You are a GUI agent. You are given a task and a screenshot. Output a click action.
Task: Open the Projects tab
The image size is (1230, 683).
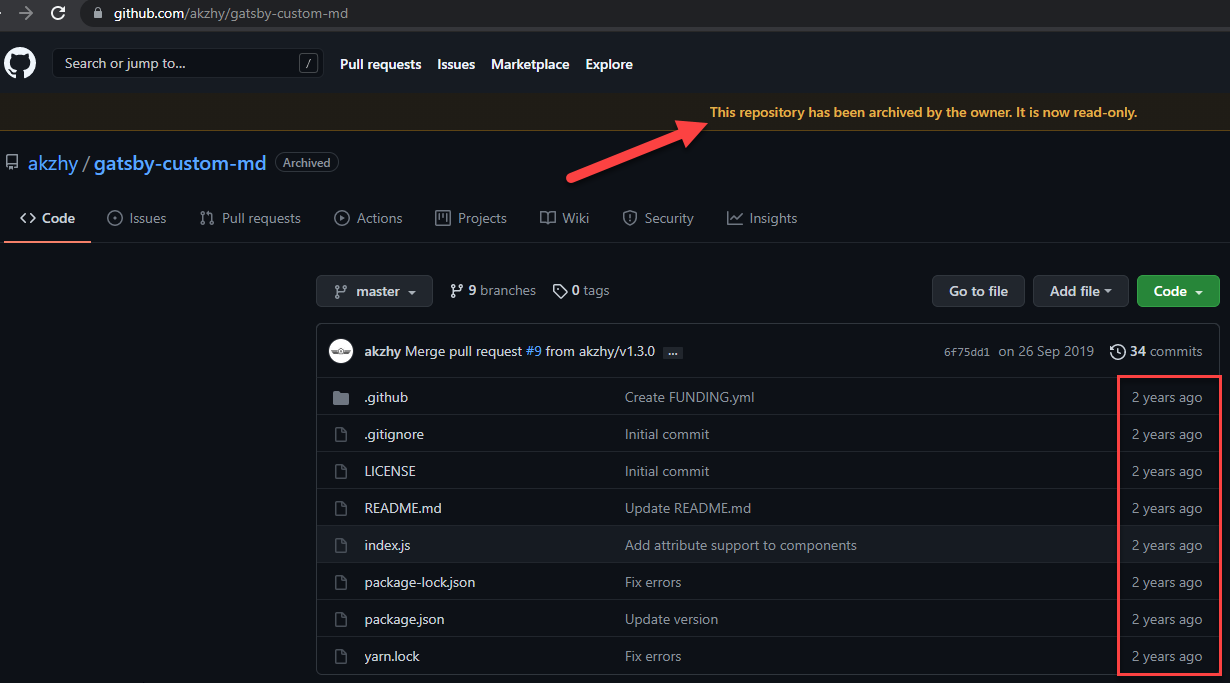[471, 218]
